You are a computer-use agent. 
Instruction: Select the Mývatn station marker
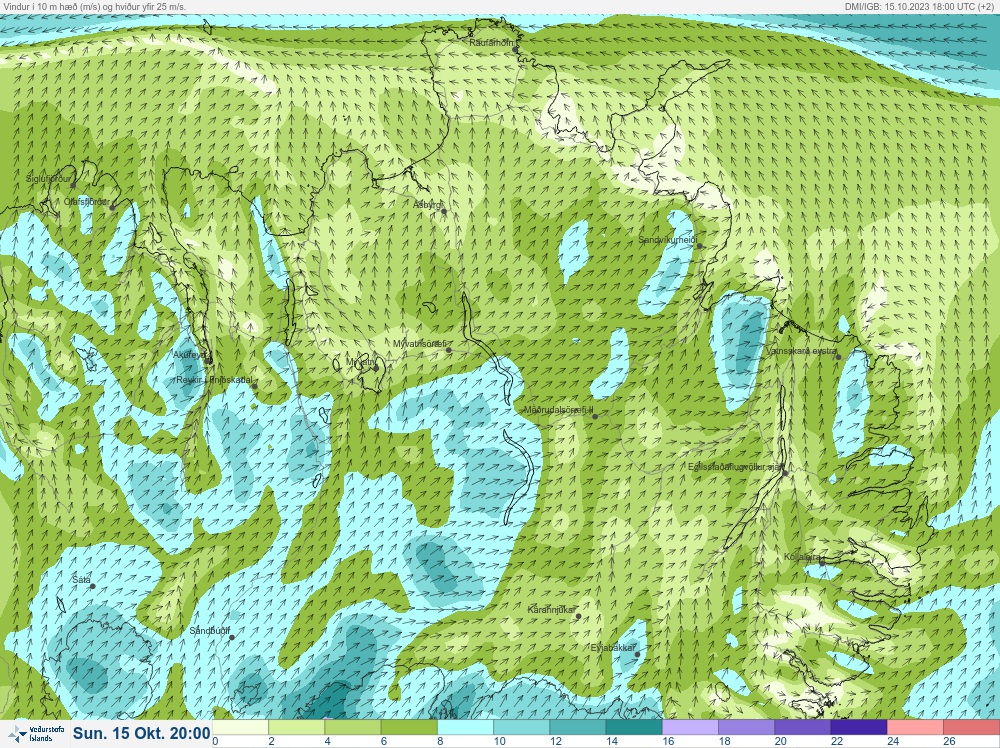coord(376,368)
